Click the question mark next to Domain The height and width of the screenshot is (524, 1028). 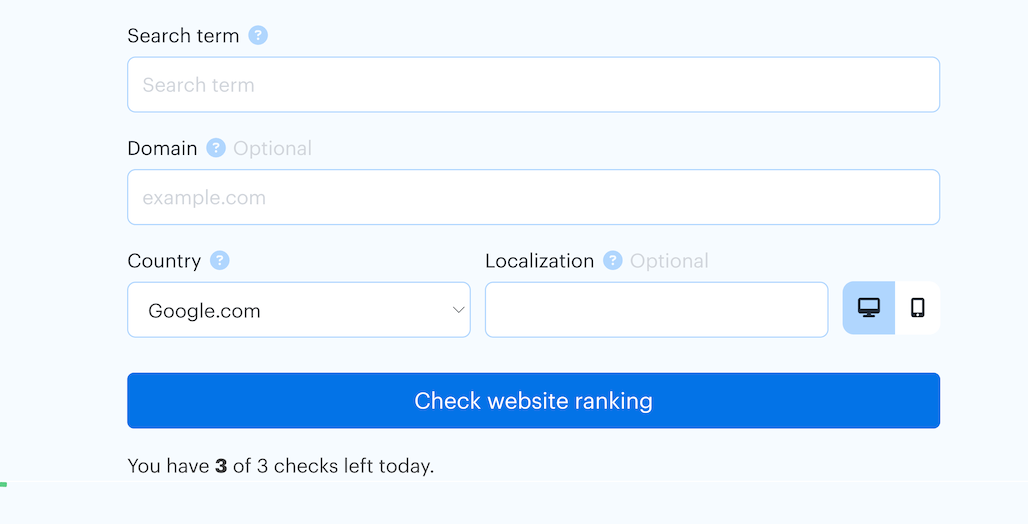tap(216, 148)
